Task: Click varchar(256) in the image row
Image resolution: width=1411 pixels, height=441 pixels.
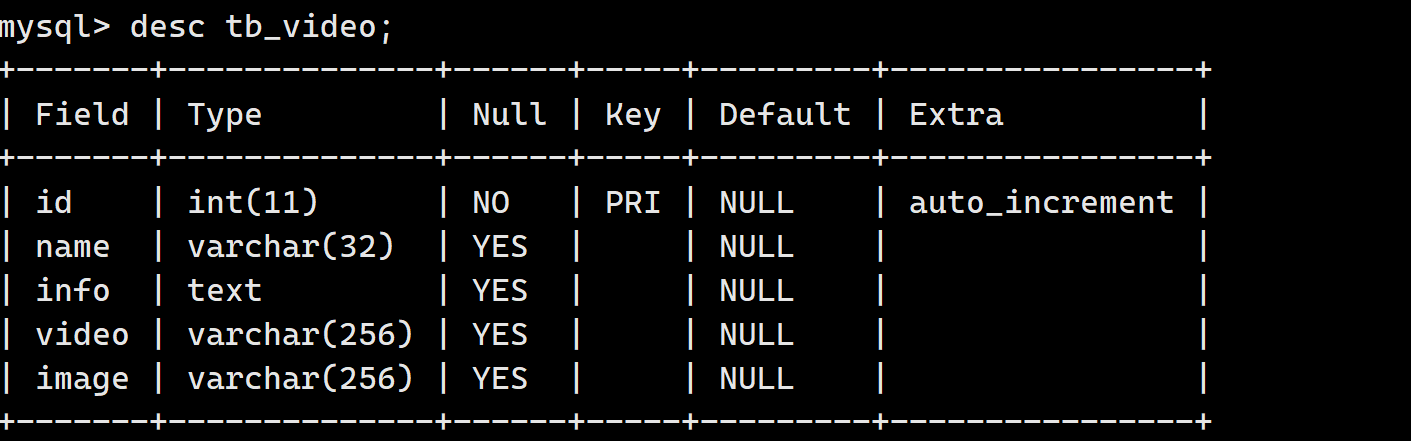Action: tap(300, 378)
